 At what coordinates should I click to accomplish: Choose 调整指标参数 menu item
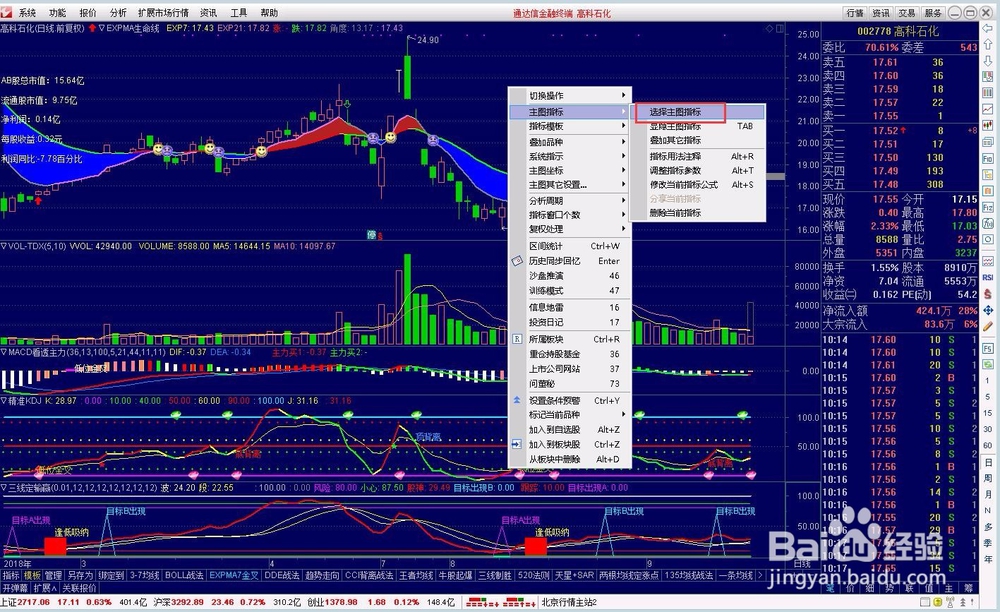point(698,170)
